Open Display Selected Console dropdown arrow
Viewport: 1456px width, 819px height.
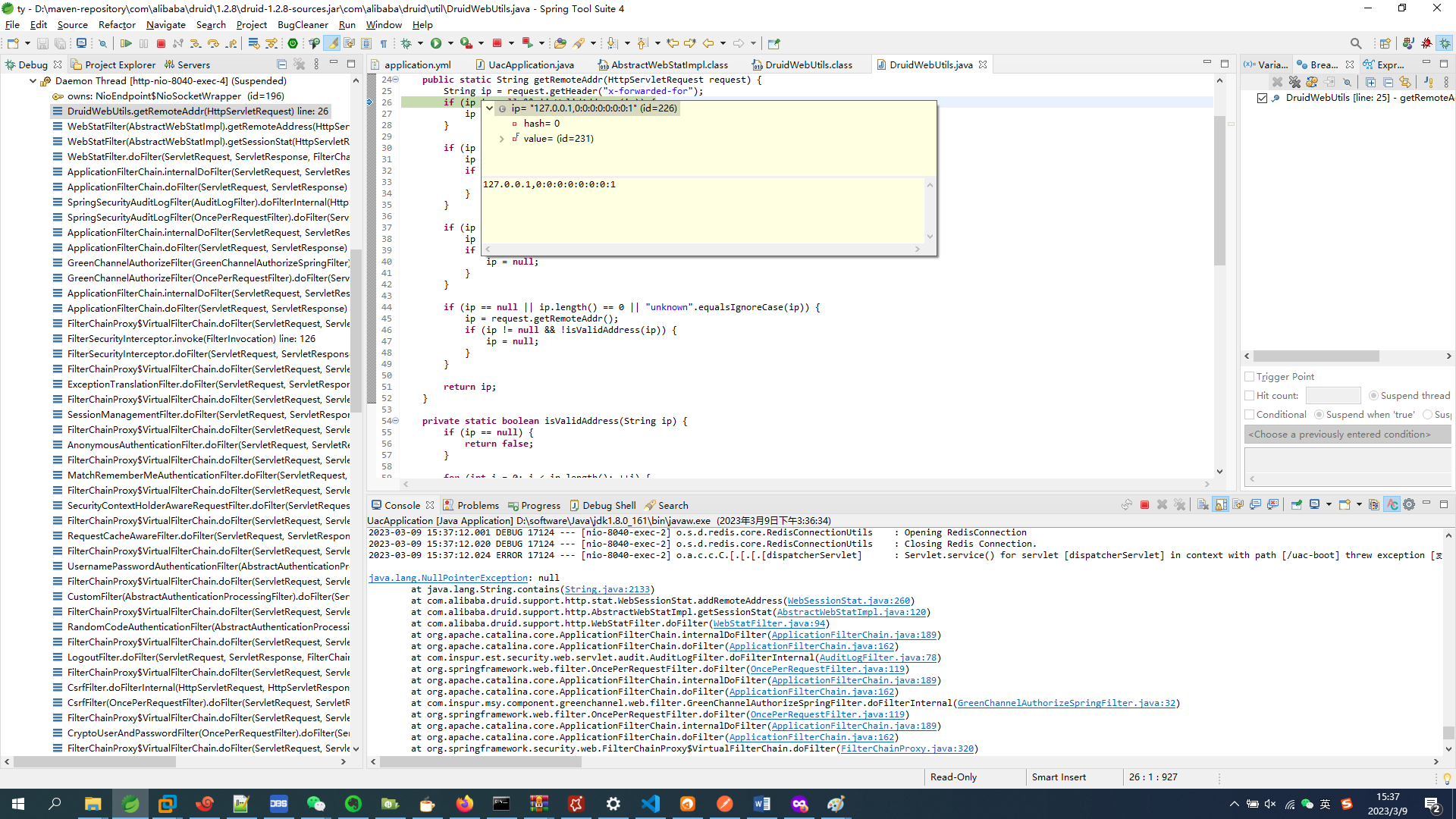click(1329, 505)
